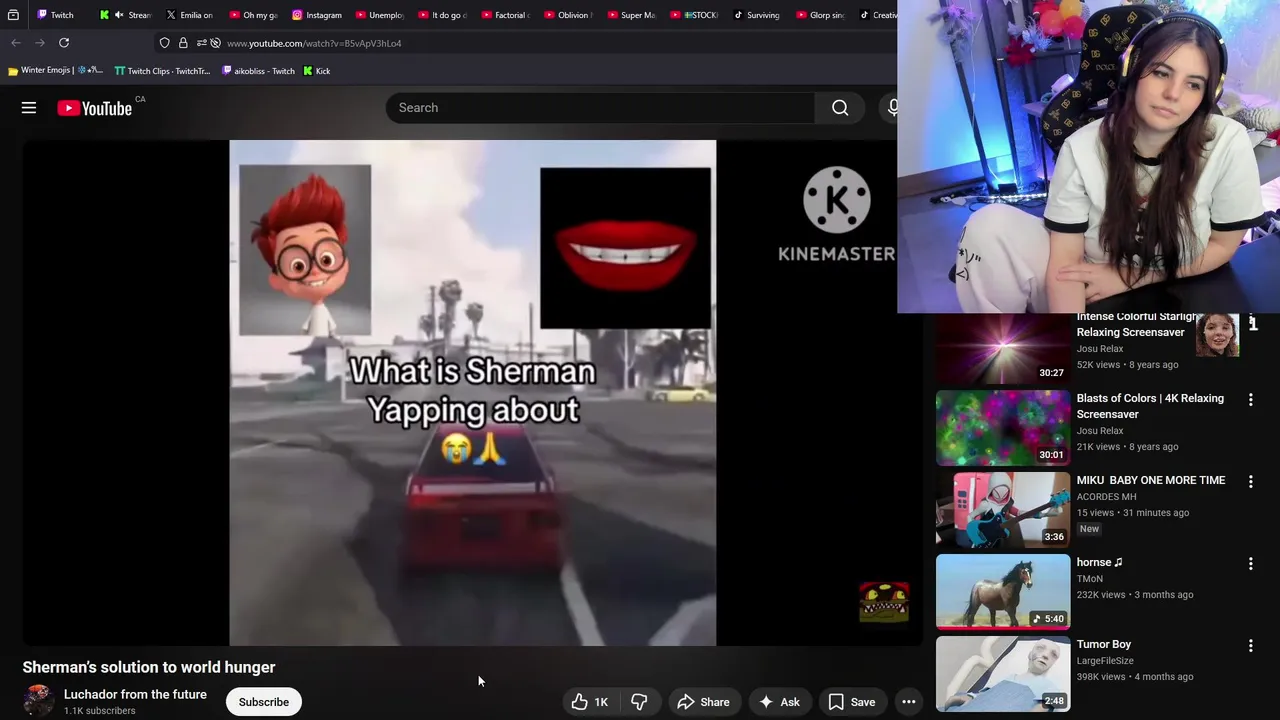
Task: Switch to the Oh my ga YouTube tab
Action: (254, 15)
